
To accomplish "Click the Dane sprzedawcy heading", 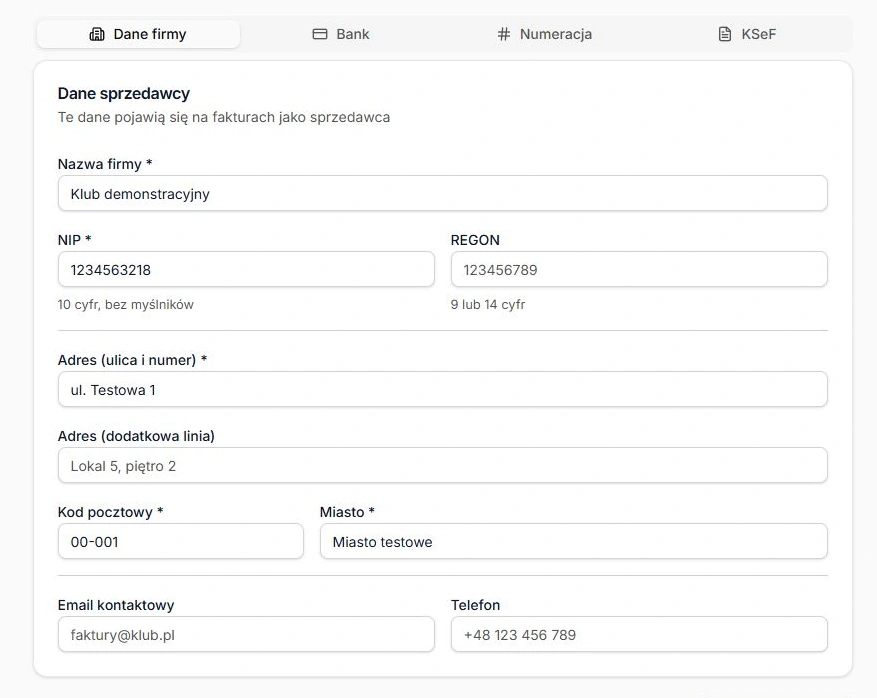I will [124, 93].
